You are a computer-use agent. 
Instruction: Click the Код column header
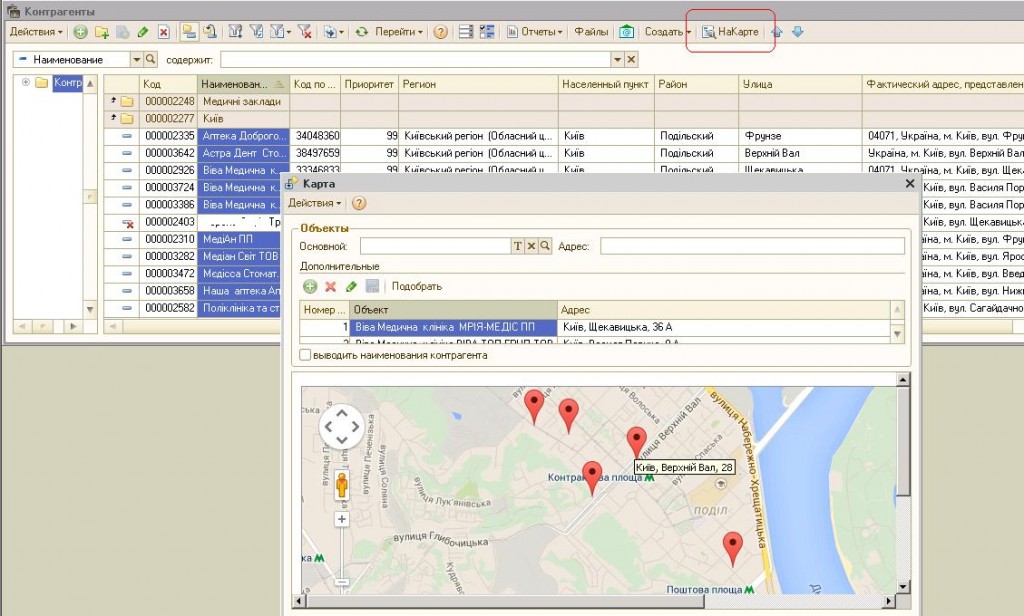click(168, 84)
